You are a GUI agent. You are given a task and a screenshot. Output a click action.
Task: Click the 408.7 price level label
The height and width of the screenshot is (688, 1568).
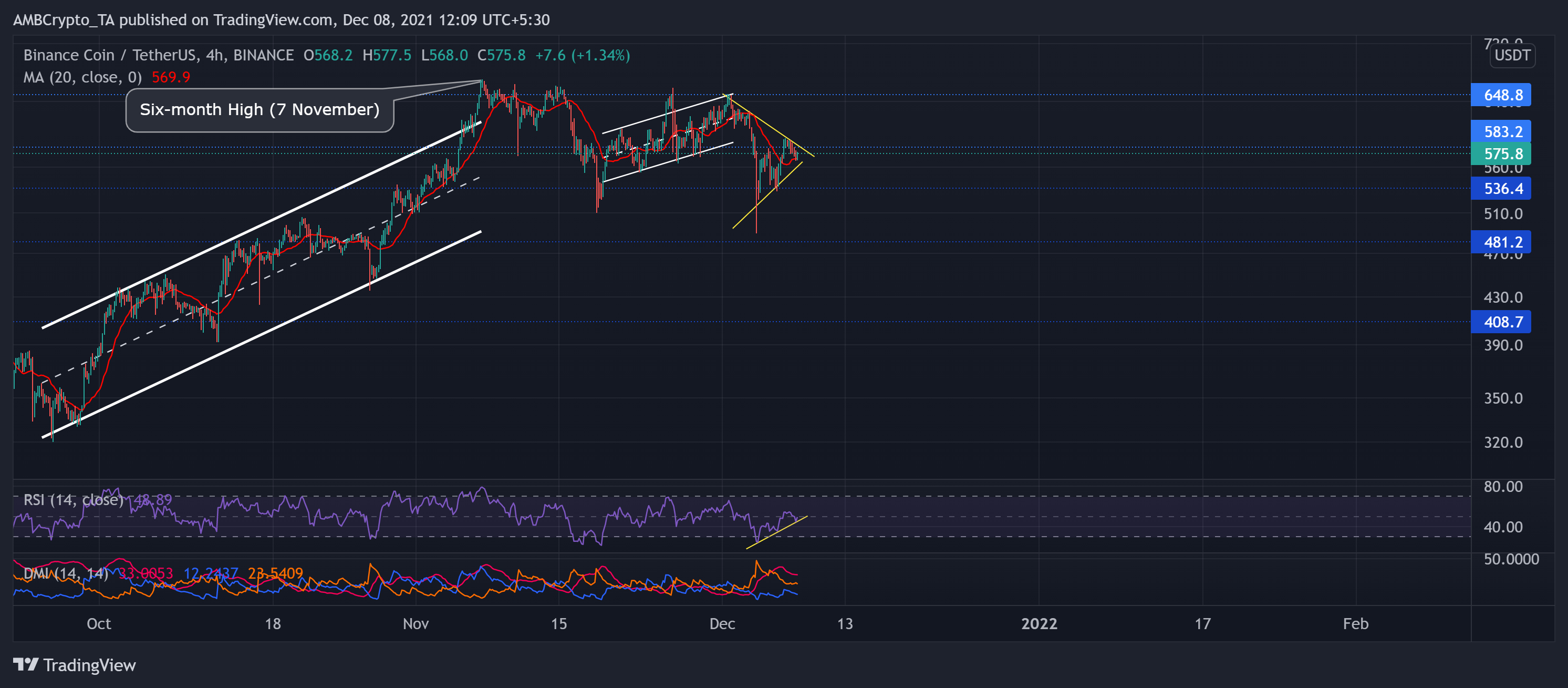[x=1500, y=322]
